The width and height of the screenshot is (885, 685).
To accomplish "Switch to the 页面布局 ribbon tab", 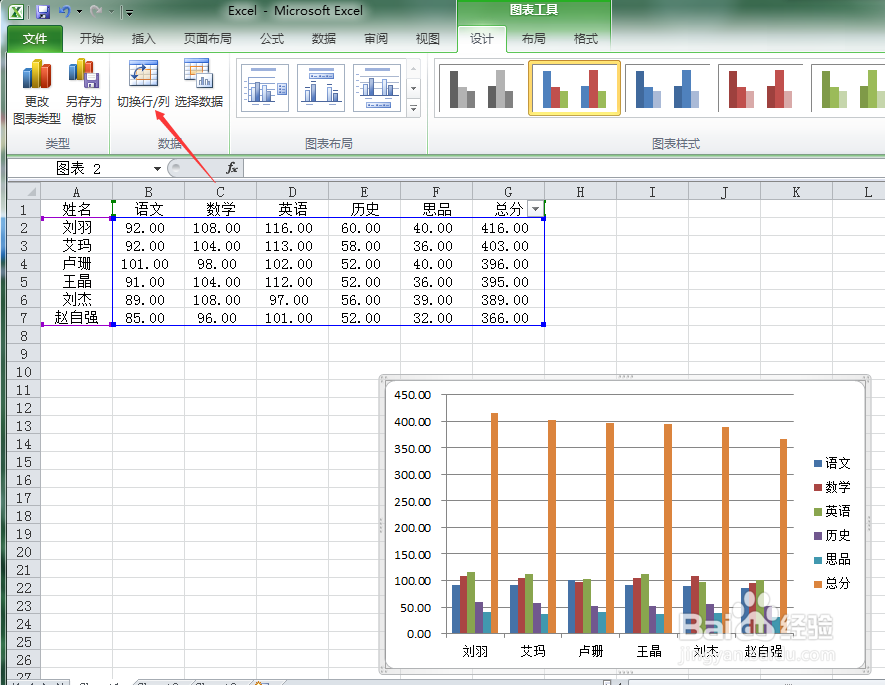I will tap(207, 38).
